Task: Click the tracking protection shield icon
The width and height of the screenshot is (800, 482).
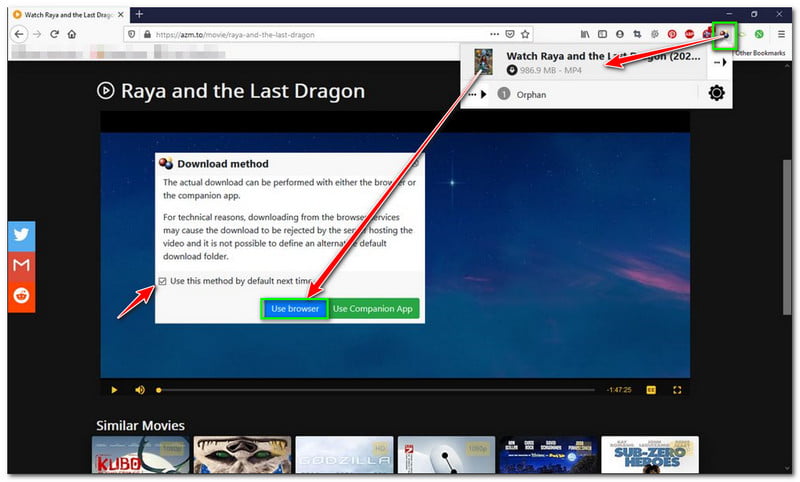Action: pyautogui.click(x=132, y=34)
